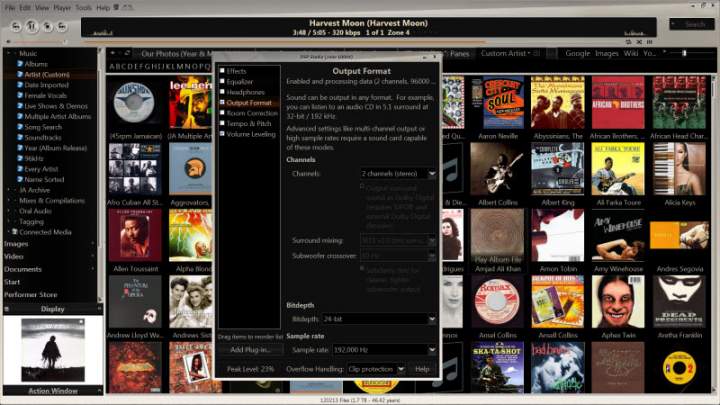Open the Tools menu
This screenshot has width=720, height=405.
coord(84,7)
